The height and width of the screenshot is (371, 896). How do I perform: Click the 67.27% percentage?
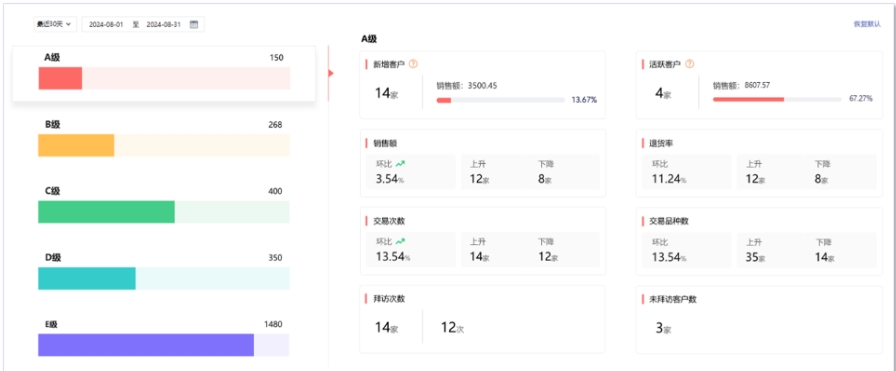point(861,98)
